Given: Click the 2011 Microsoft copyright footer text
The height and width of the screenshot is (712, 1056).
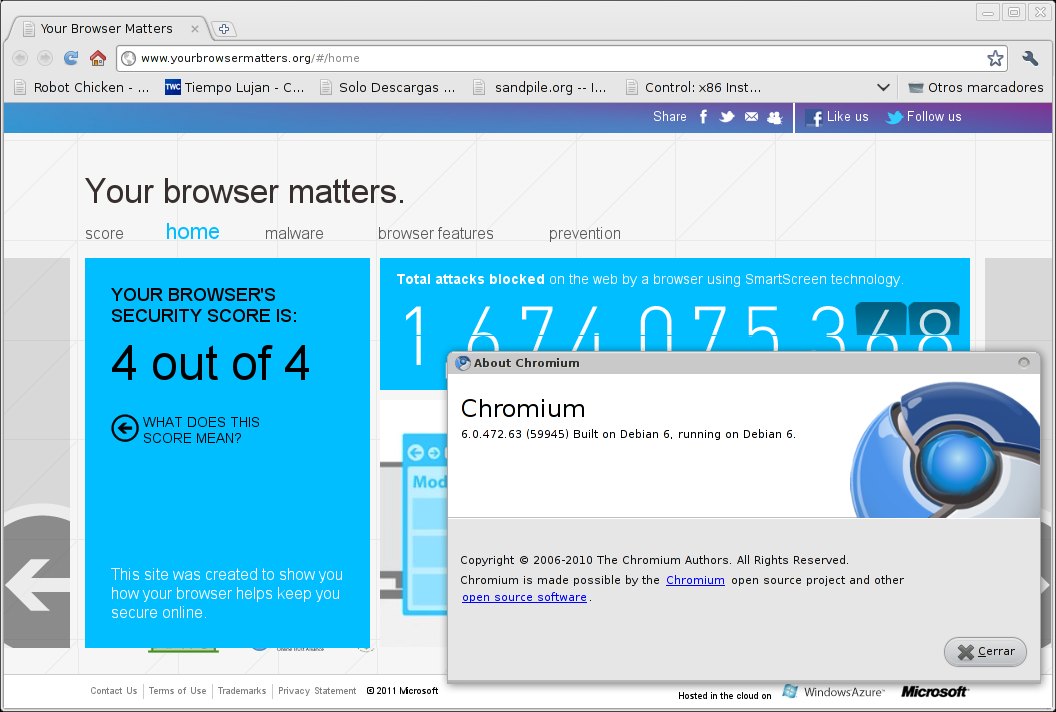Looking at the screenshot, I should (x=402, y=691).
